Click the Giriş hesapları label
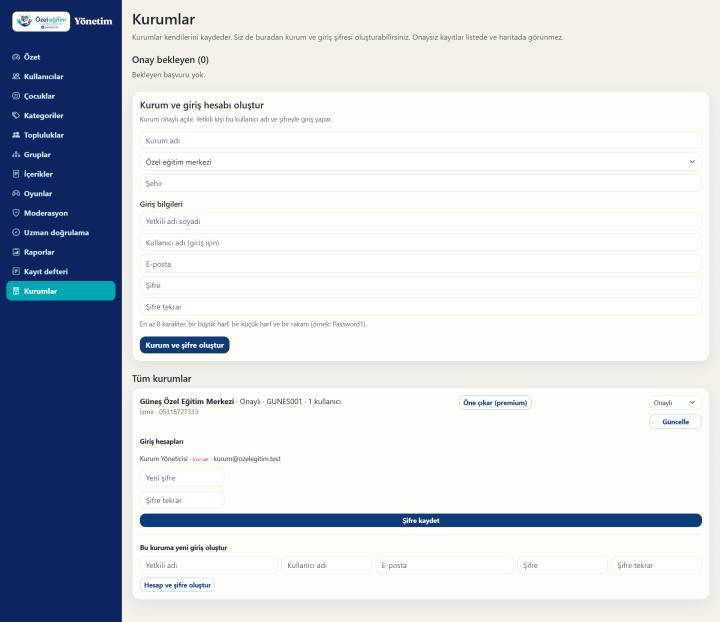 coord(162,441)
